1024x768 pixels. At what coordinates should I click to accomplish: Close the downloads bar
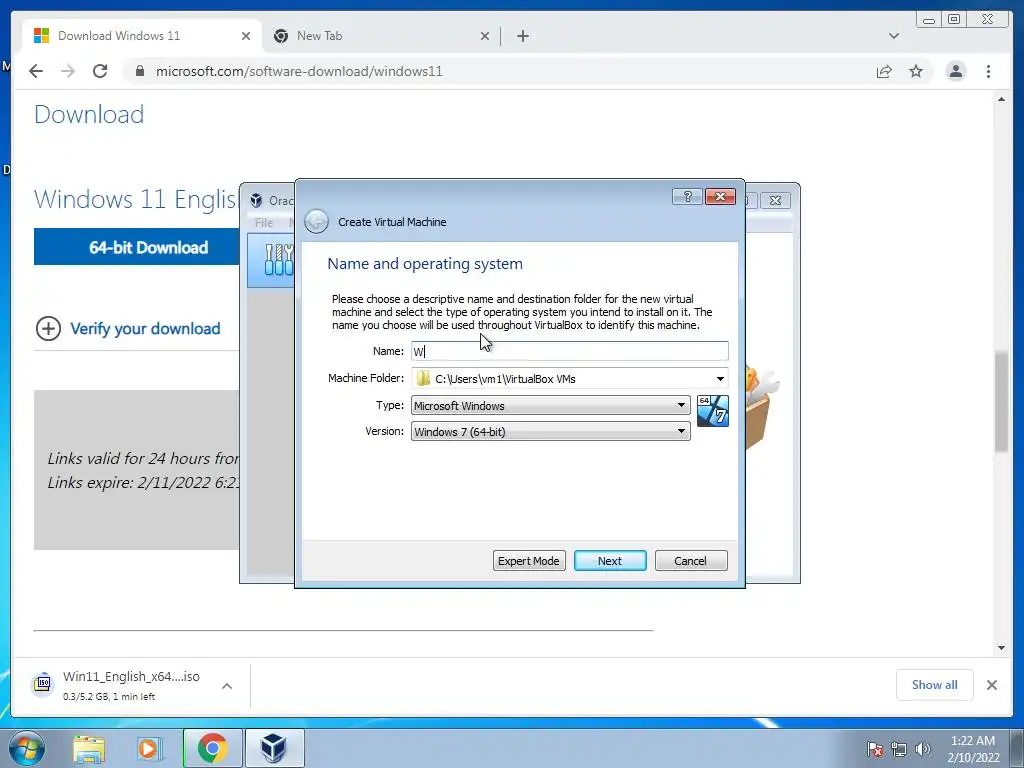click(x=991, y=685)
